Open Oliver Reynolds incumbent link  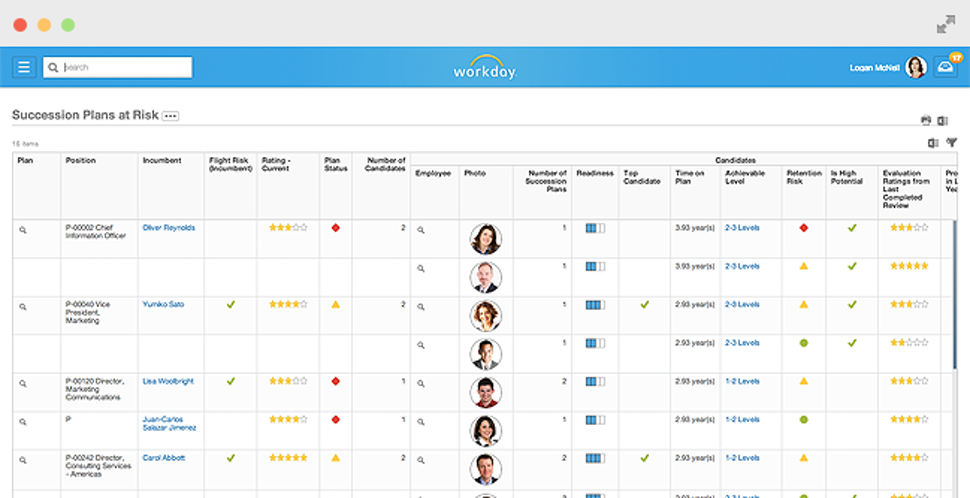(x=168, y=228)
